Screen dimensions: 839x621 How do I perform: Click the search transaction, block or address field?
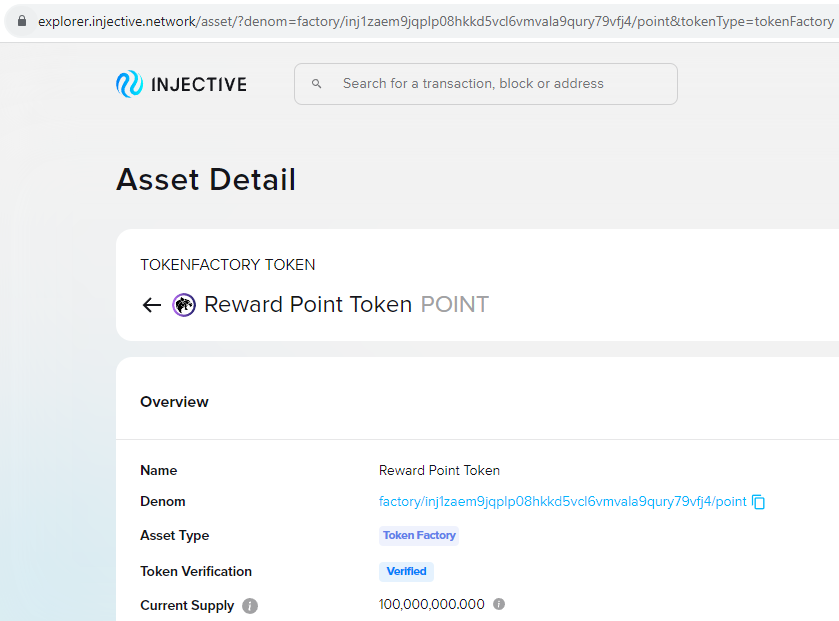486,84
